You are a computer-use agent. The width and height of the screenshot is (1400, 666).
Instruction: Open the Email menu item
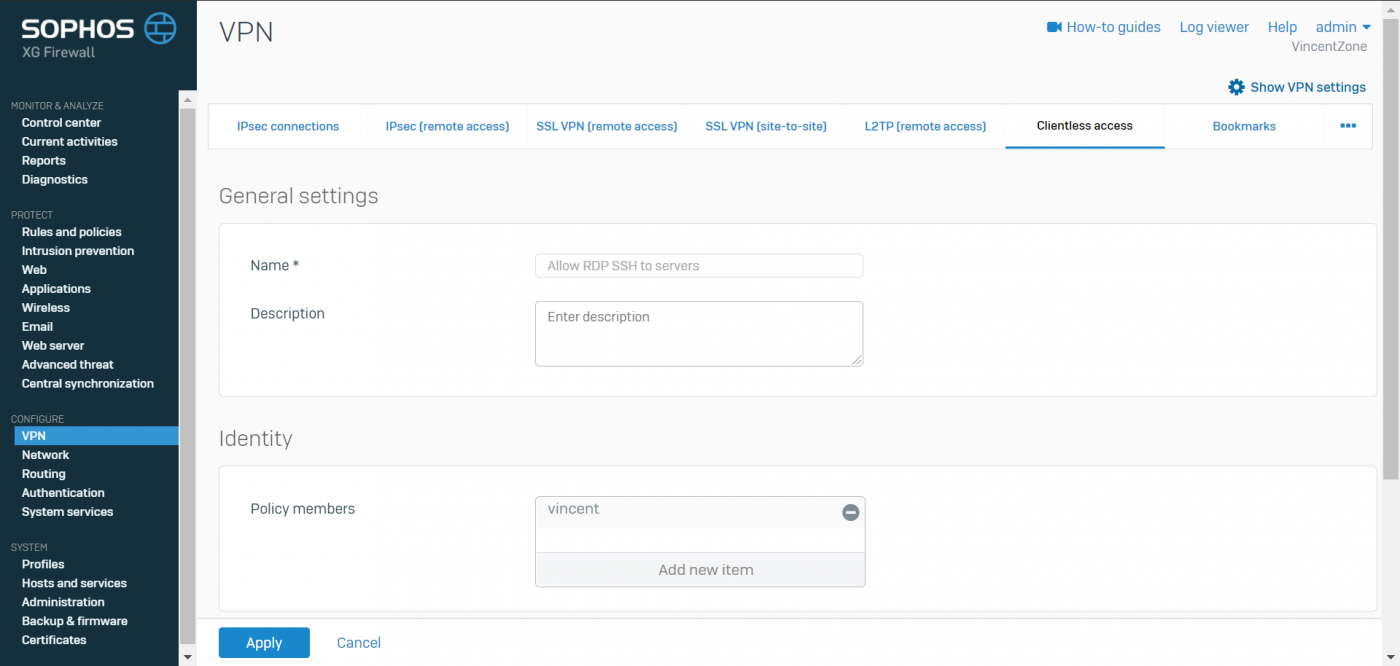pos(37,327)
